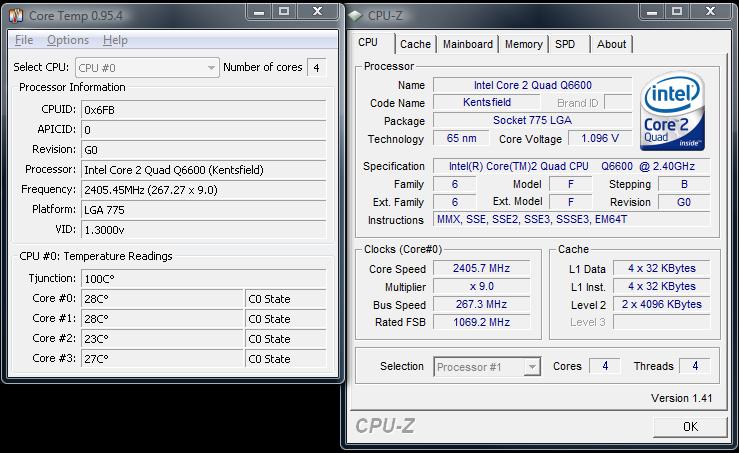
Task: Minimize the CPU-Z window
Action: 652,11
